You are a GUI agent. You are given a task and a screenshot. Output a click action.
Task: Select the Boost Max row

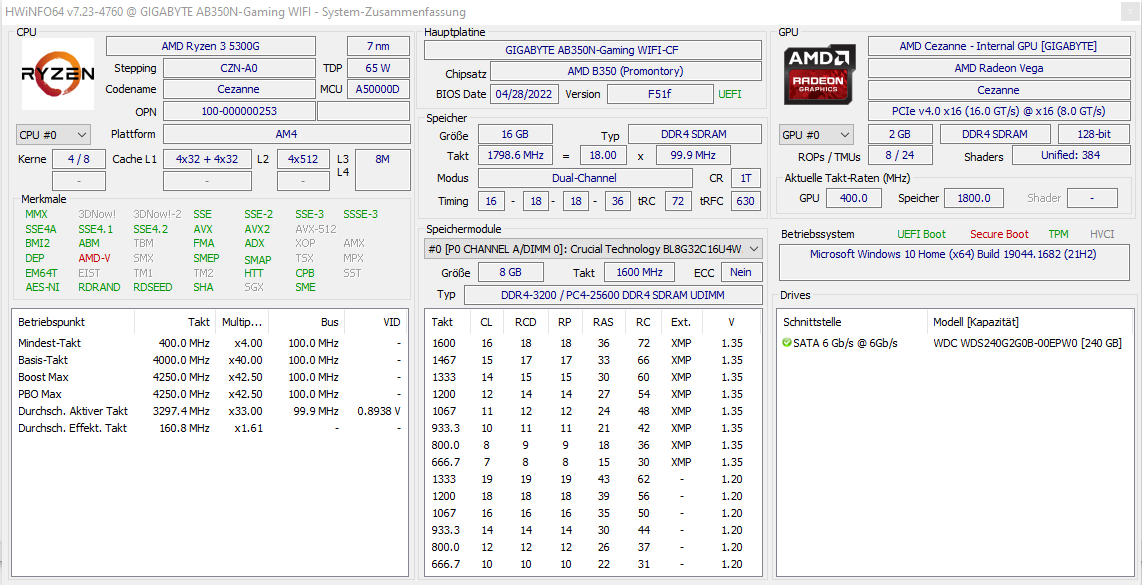(x=209, y=377)
